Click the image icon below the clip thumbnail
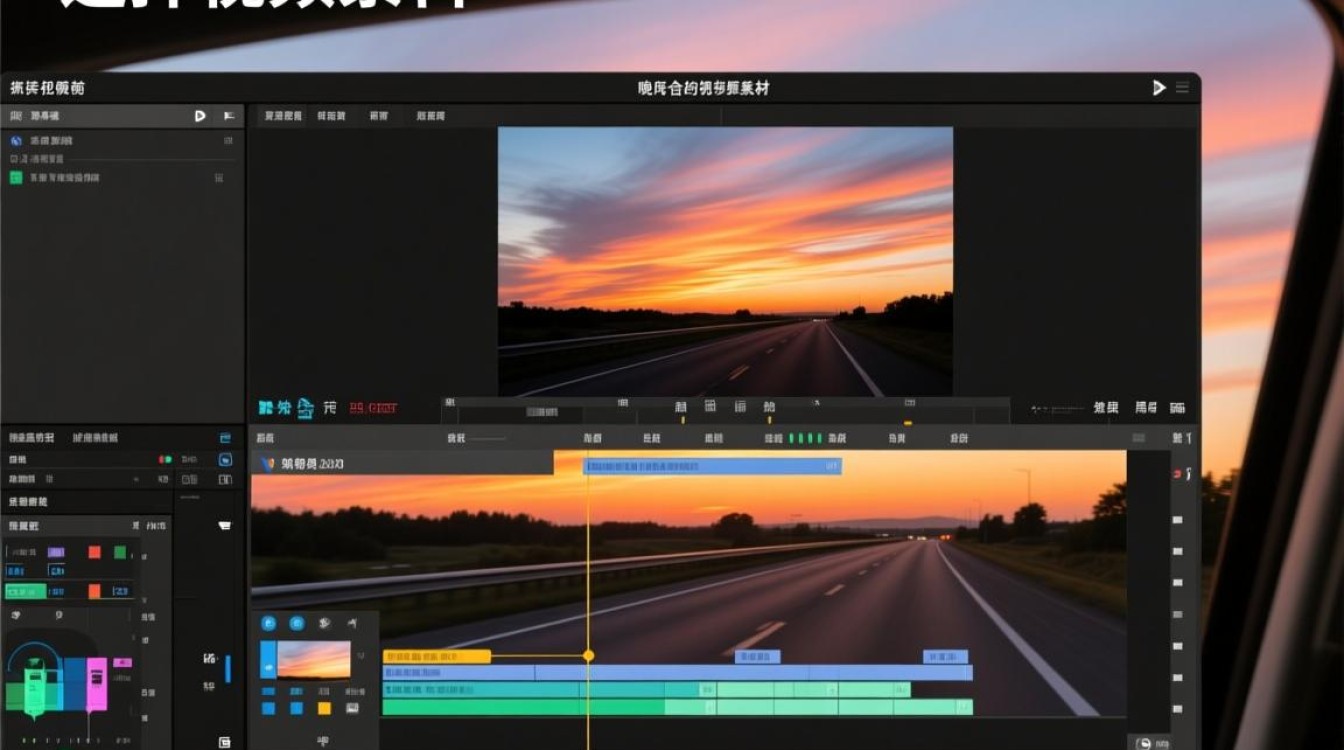Screen dimensions: 1344x750 pyautogui.click(x=352, y=708)
